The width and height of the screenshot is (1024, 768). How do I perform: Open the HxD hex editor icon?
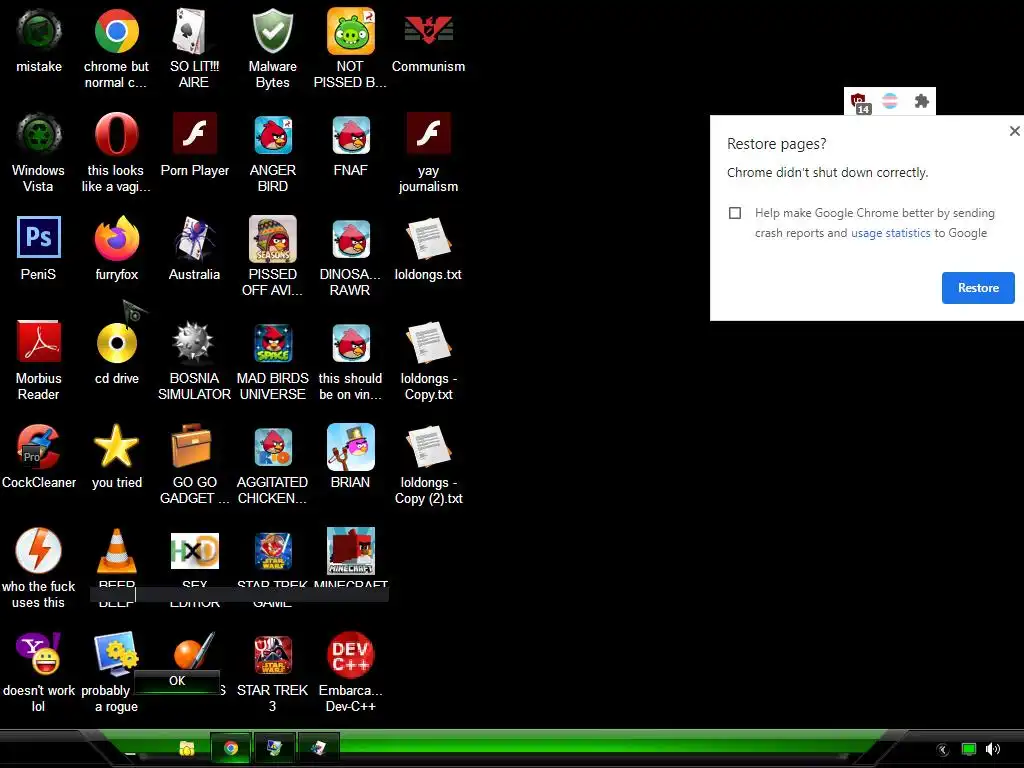[194, 551]
